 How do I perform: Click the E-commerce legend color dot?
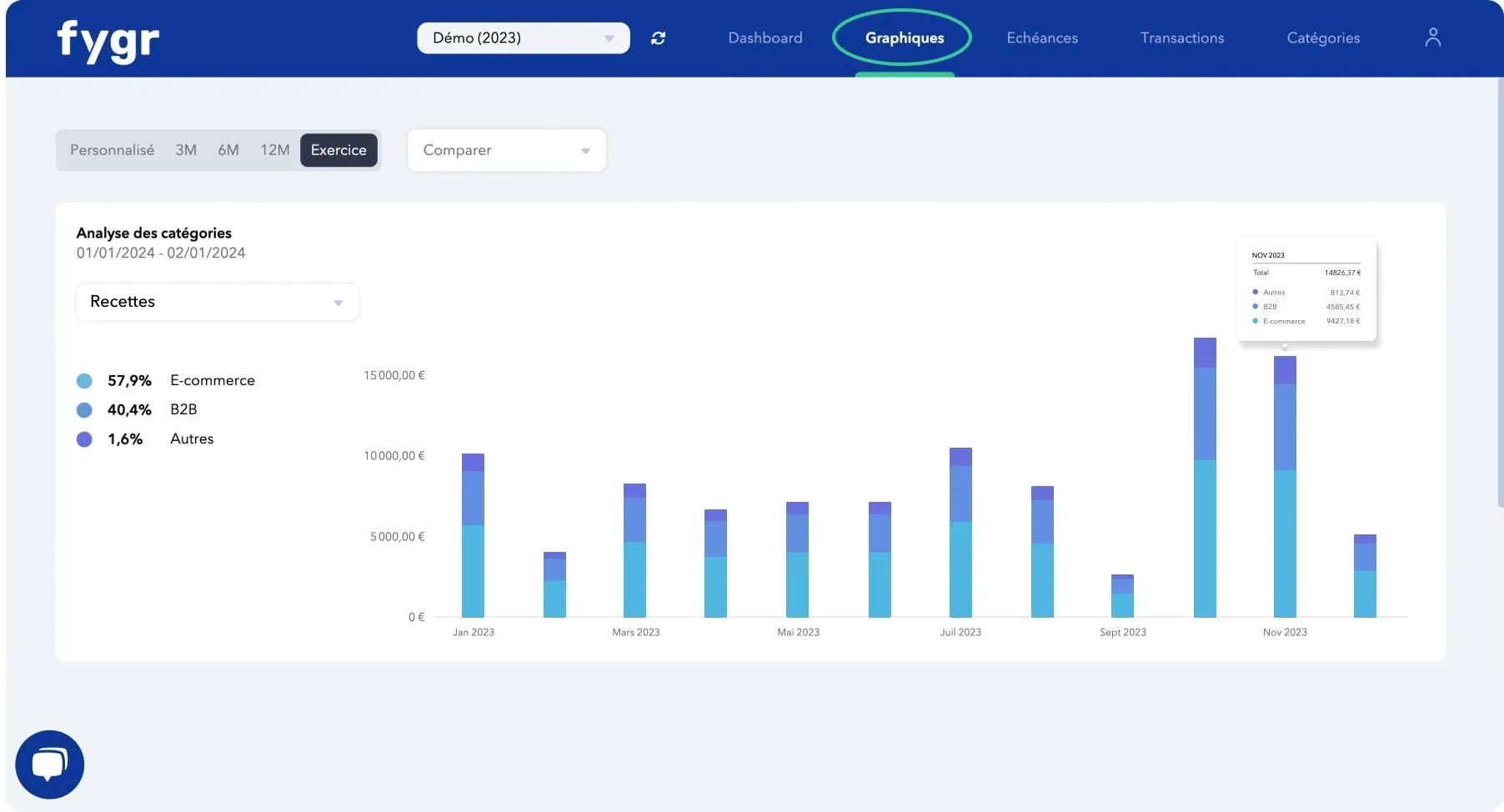click(x=84, y=381)
